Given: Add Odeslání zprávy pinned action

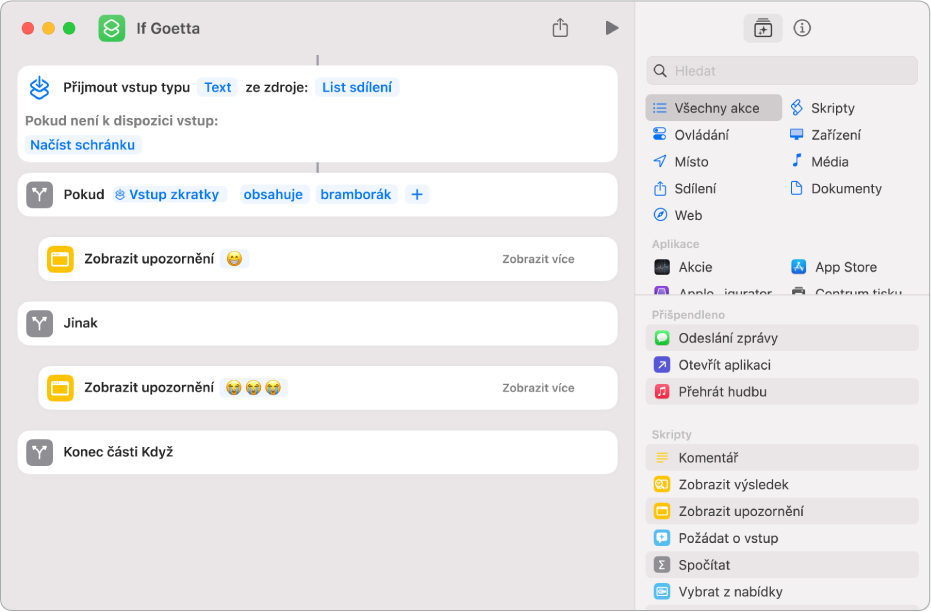Looking at the screenshot, I should coord(782,338).
